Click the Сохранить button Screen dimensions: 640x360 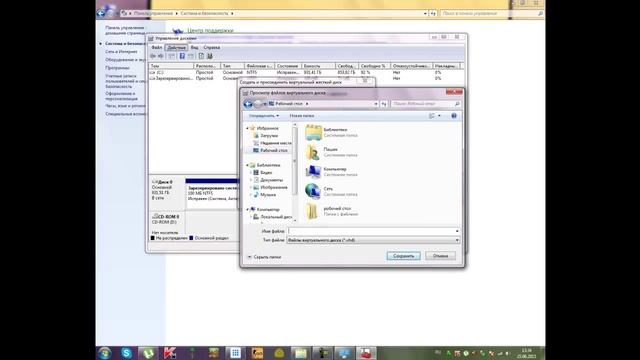click(x=403, y=256)
